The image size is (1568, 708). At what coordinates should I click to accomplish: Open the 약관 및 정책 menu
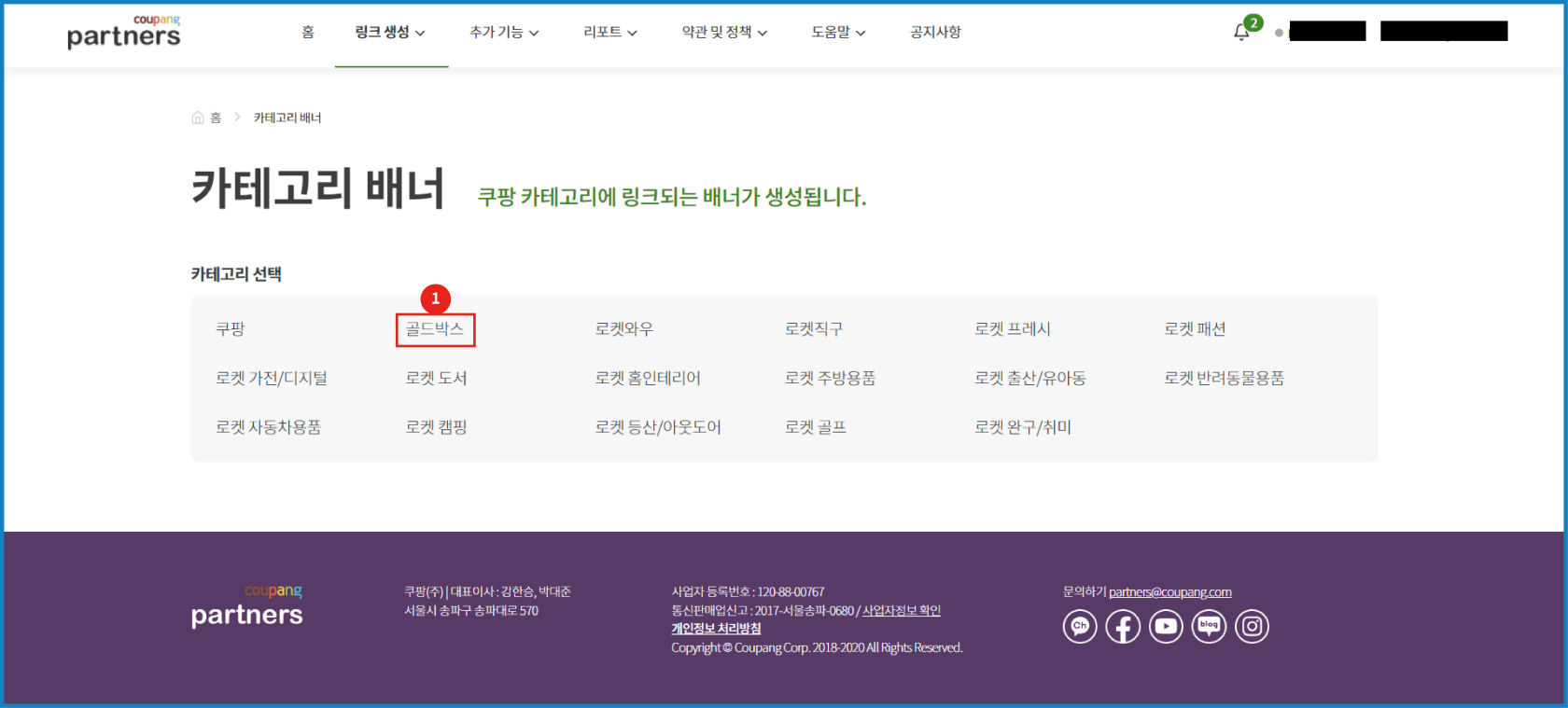(x=724, y=33)
